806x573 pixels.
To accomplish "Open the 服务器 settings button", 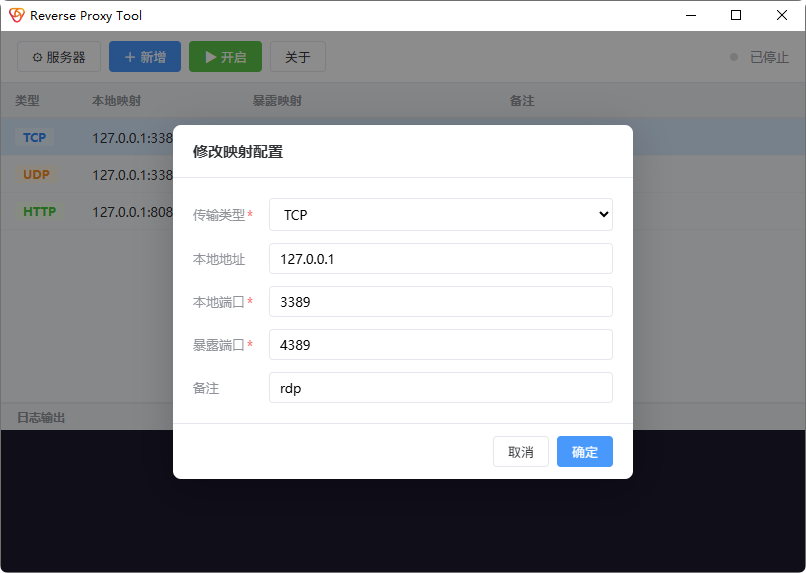I will 59,57.
